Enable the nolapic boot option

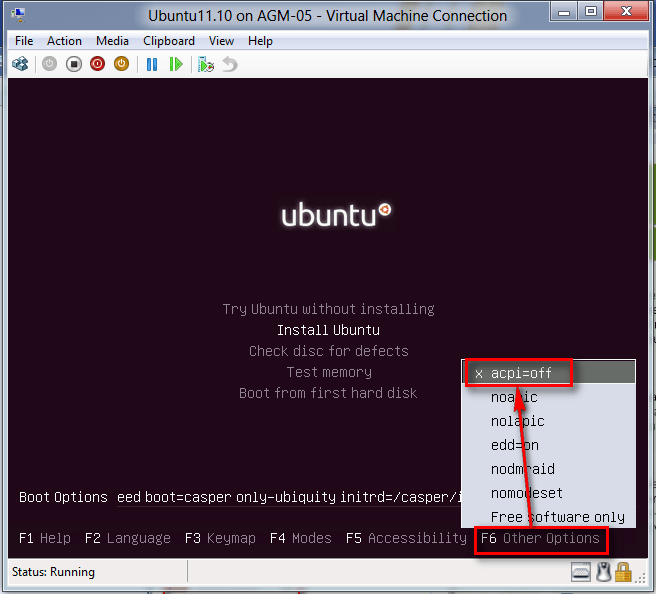[517, 421]
